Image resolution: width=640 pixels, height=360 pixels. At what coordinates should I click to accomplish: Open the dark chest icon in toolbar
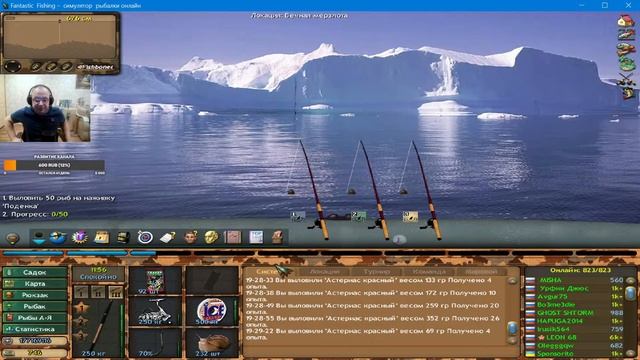[123, 237]
